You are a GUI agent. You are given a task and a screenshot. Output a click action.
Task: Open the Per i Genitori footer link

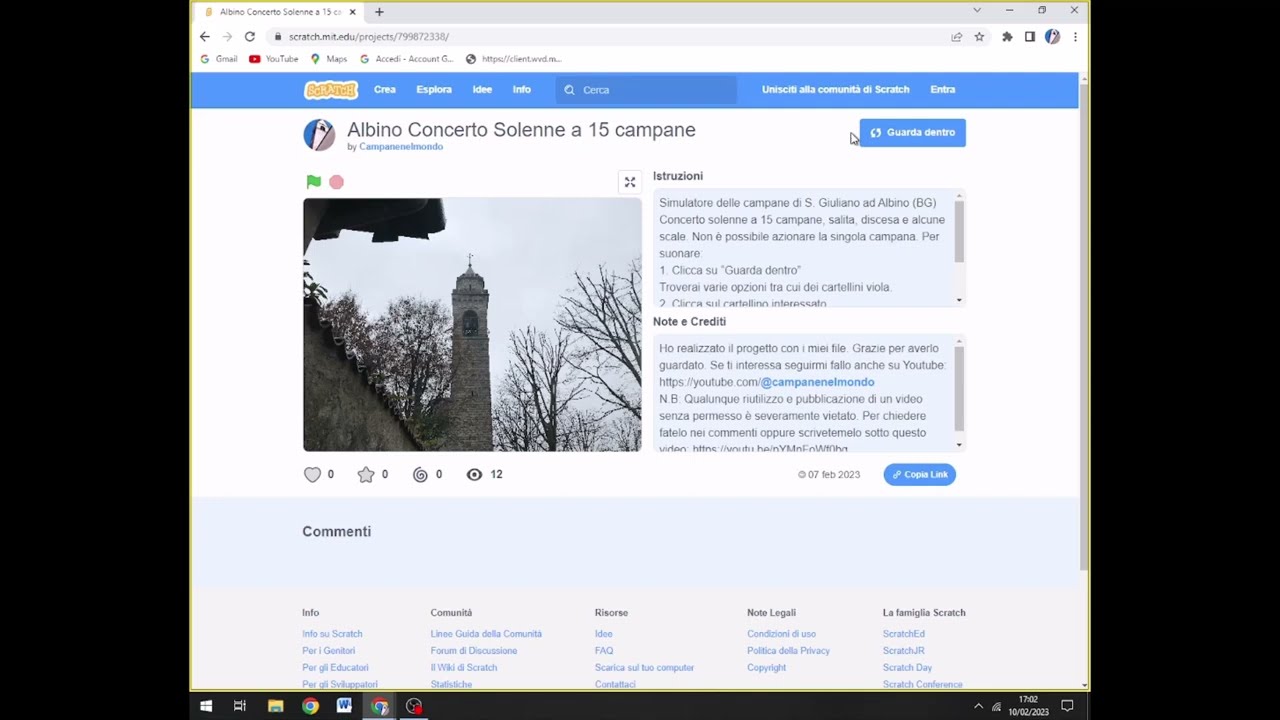point(328,651)
